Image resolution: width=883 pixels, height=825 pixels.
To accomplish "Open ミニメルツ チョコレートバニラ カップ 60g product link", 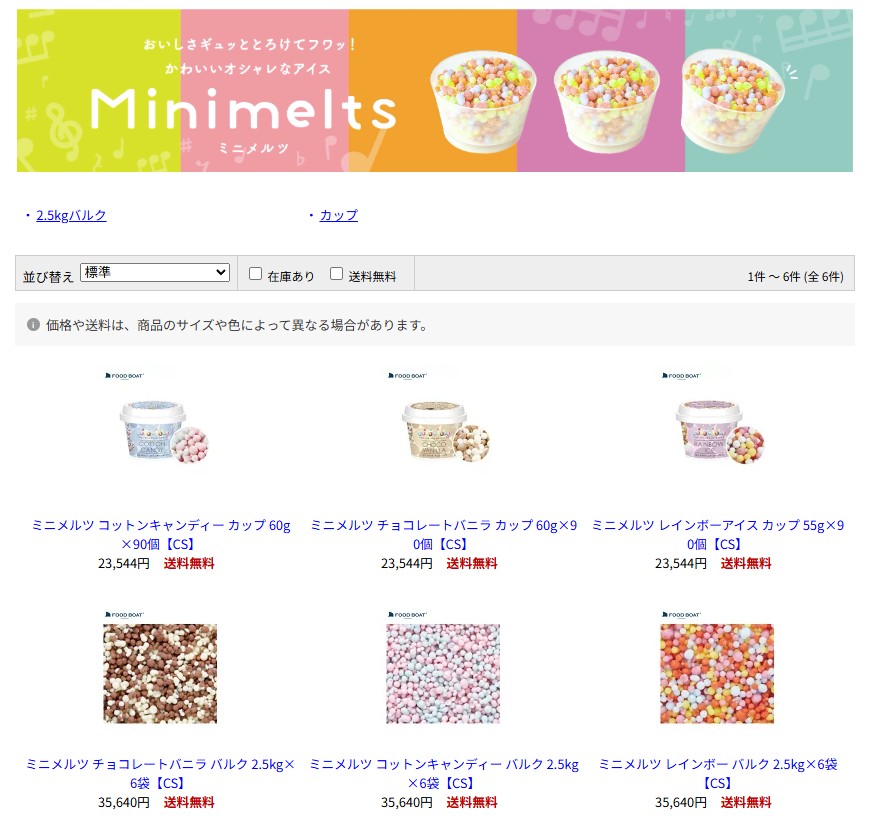I will click(x=444, y=534).
